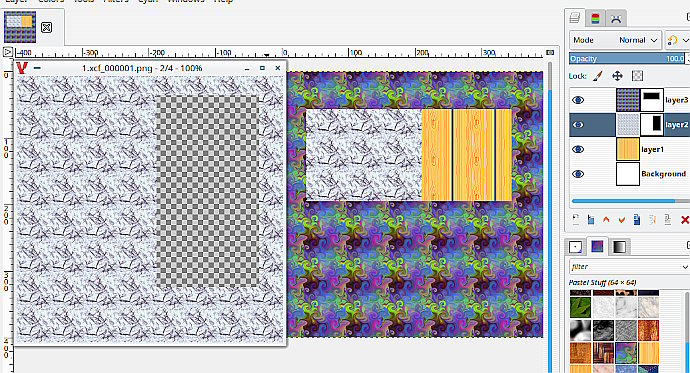The height and width of the screenshot is (373, 690).
Task: Switch to the Channels tab
Action: (x=595, y=18)
